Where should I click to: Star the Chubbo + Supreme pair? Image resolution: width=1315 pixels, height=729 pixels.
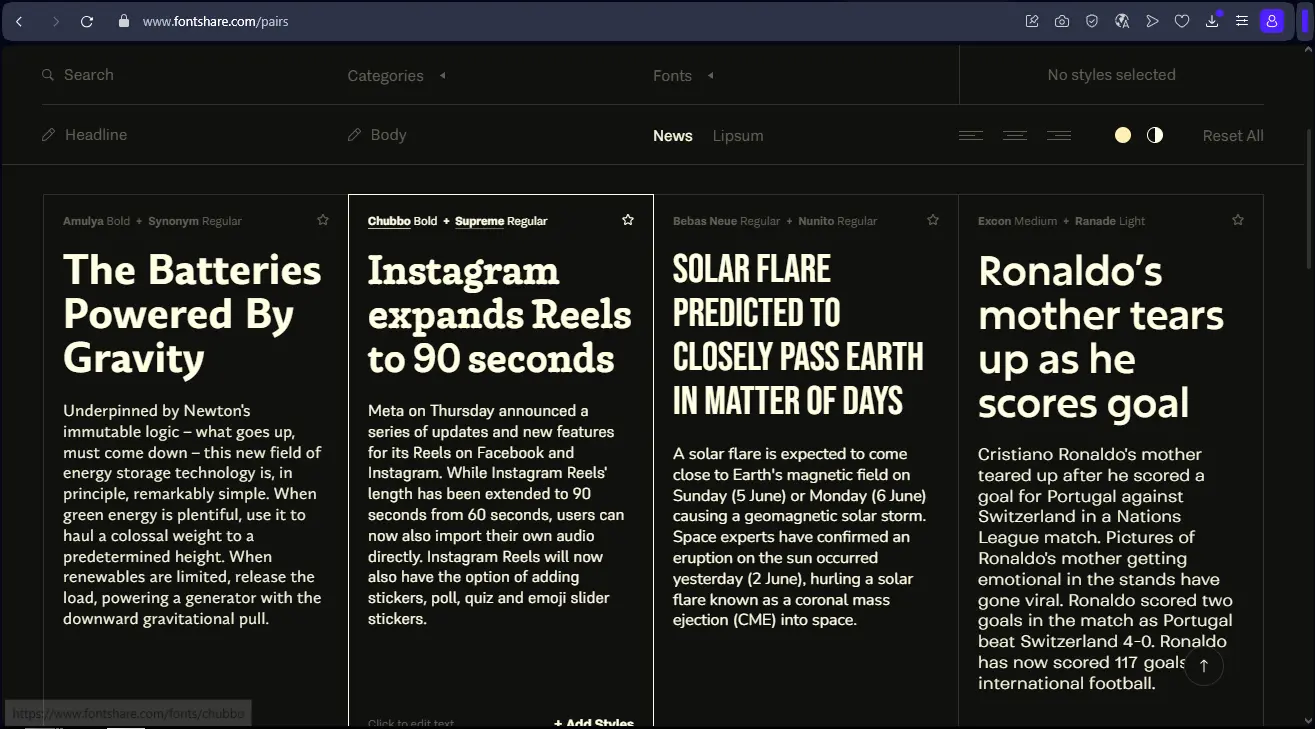tap(628, 220)
